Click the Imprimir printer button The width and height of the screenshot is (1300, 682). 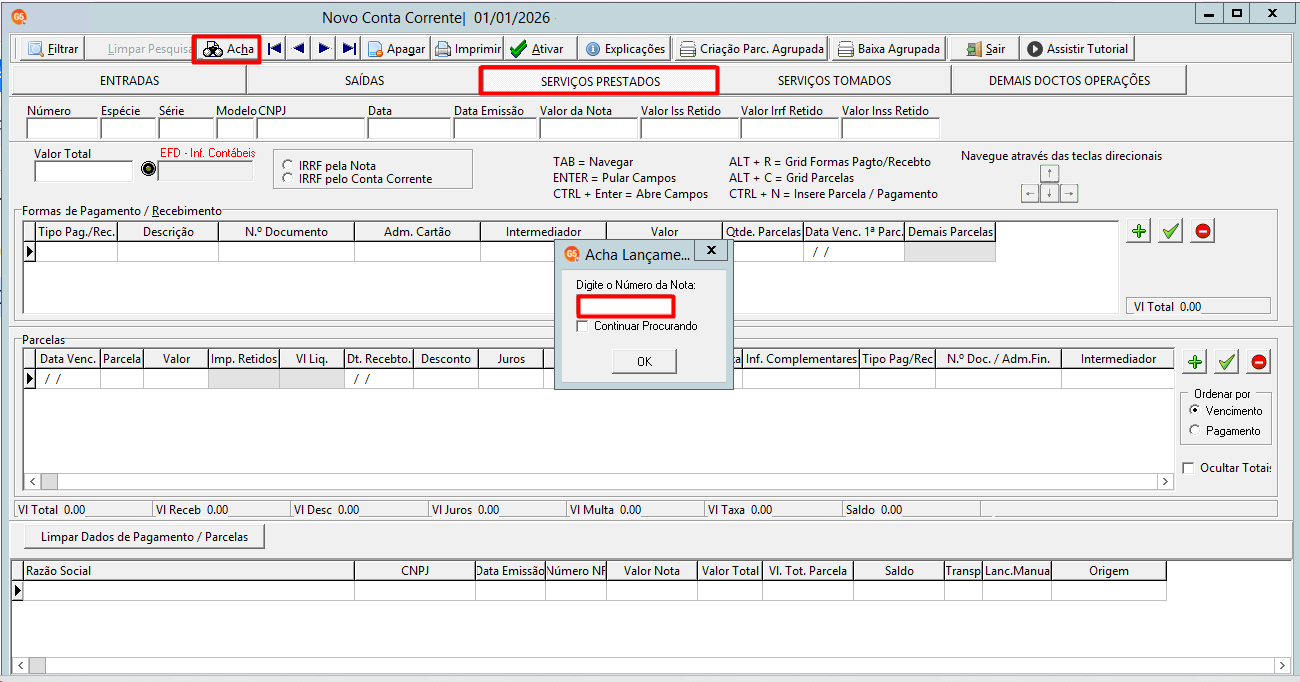(467, 48)
